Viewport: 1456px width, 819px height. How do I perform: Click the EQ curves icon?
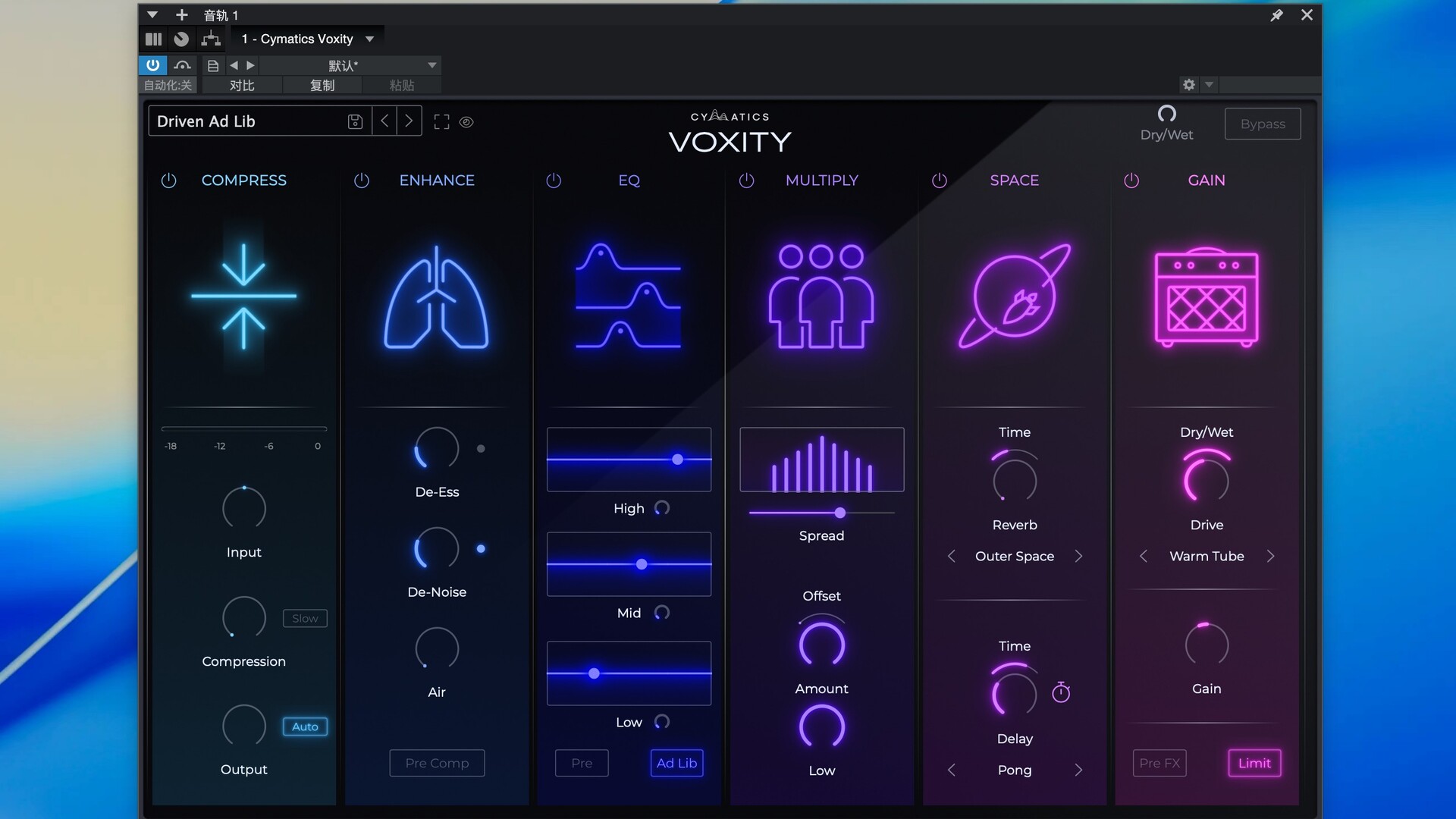tap(628, 296)
